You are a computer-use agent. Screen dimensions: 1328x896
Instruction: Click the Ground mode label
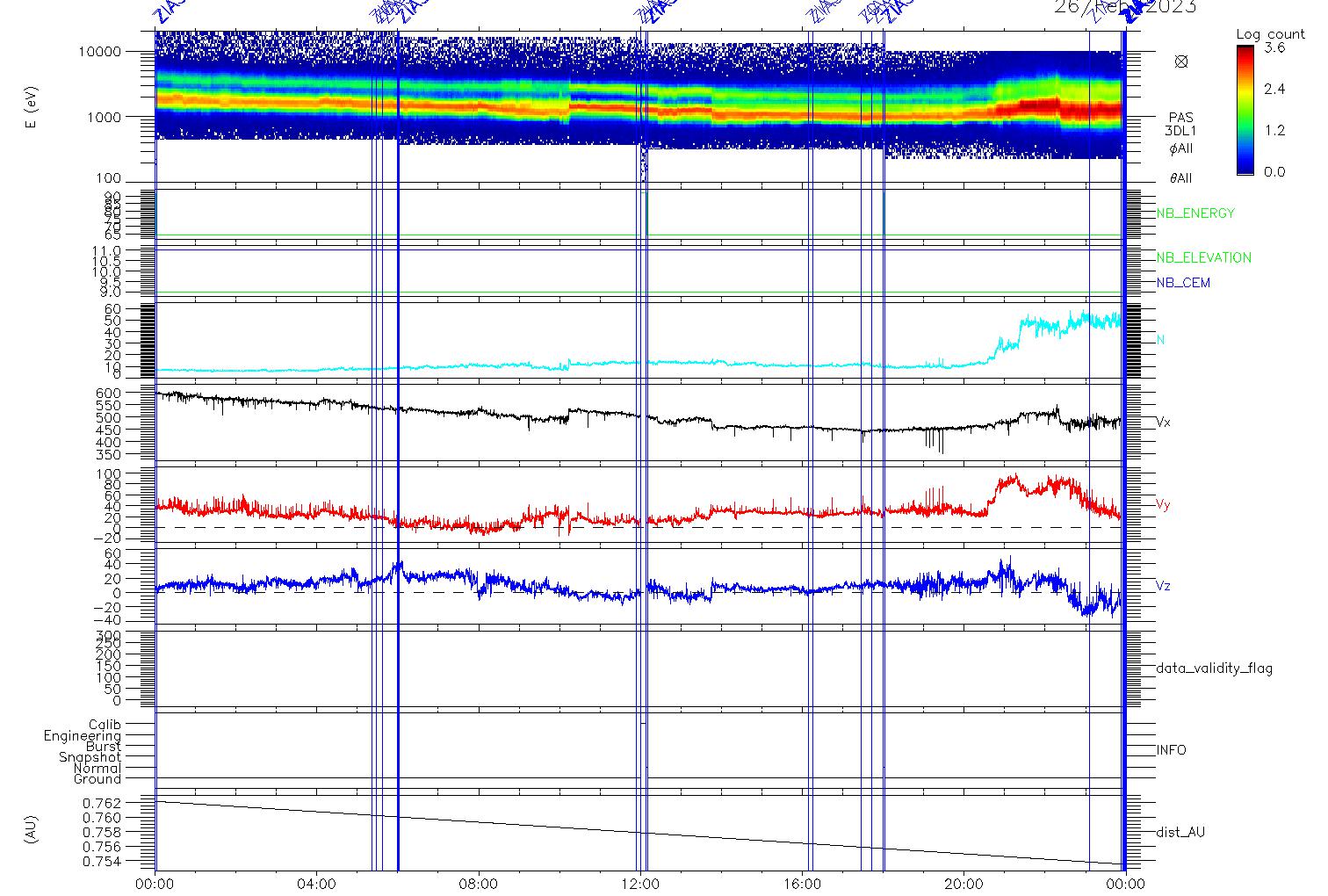click(x=97, y=779)
